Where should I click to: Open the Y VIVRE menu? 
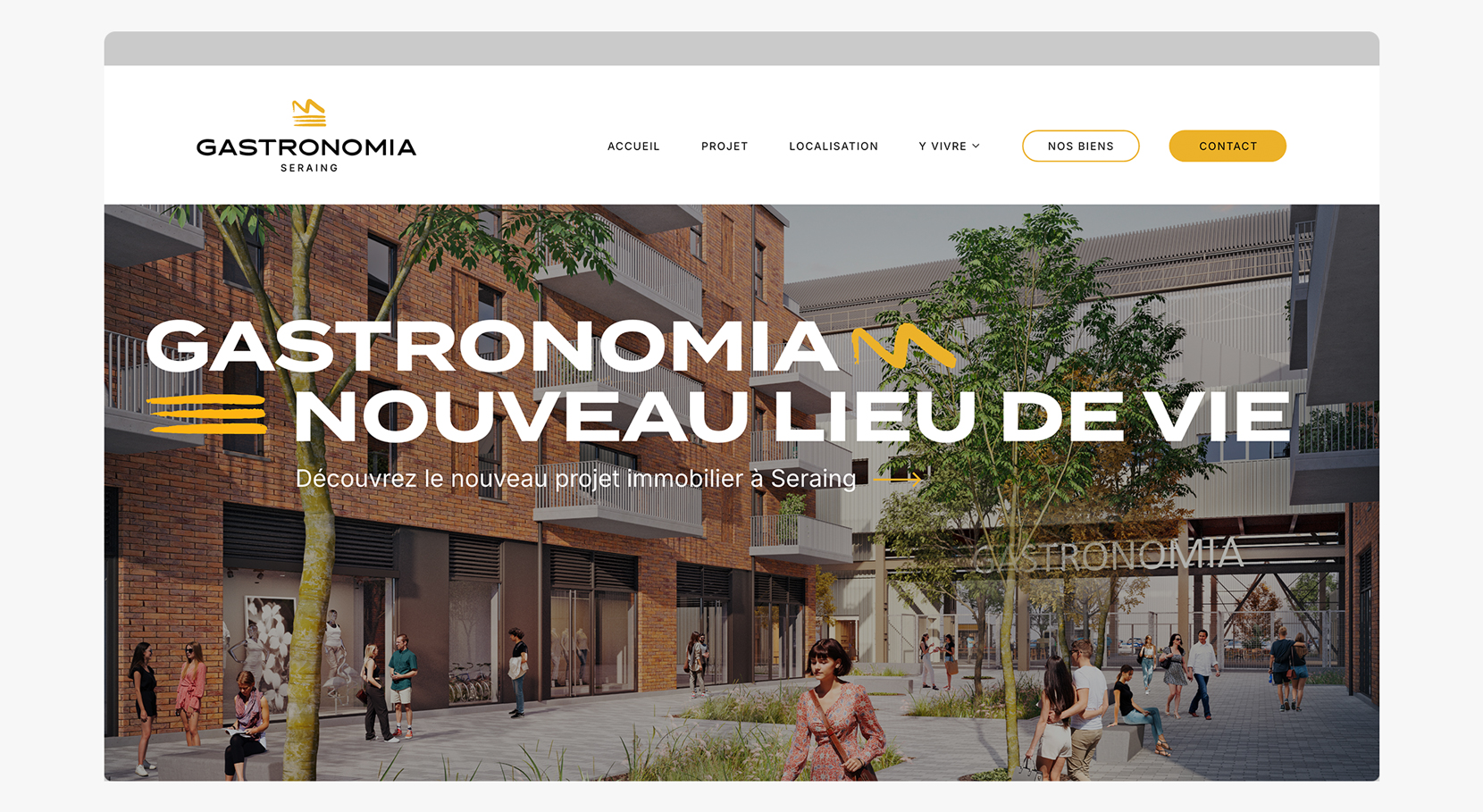click(949, 146)
